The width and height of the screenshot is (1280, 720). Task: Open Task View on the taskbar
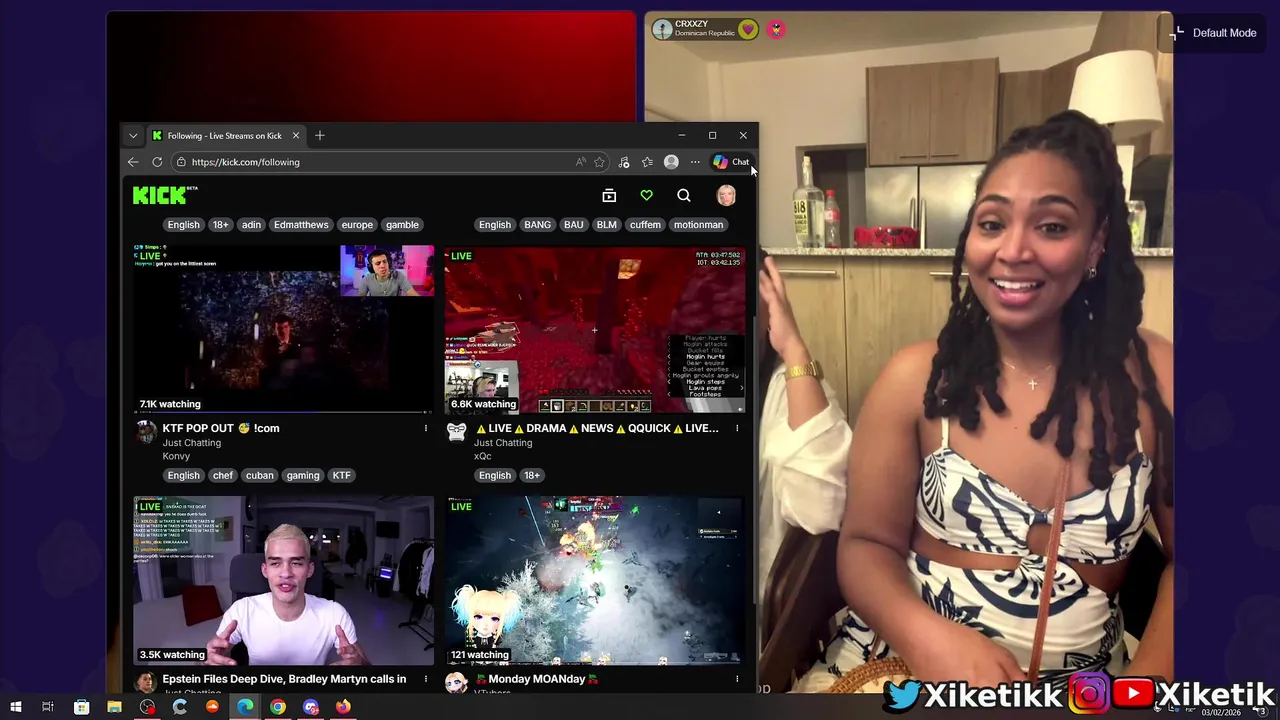click(47, 707)
